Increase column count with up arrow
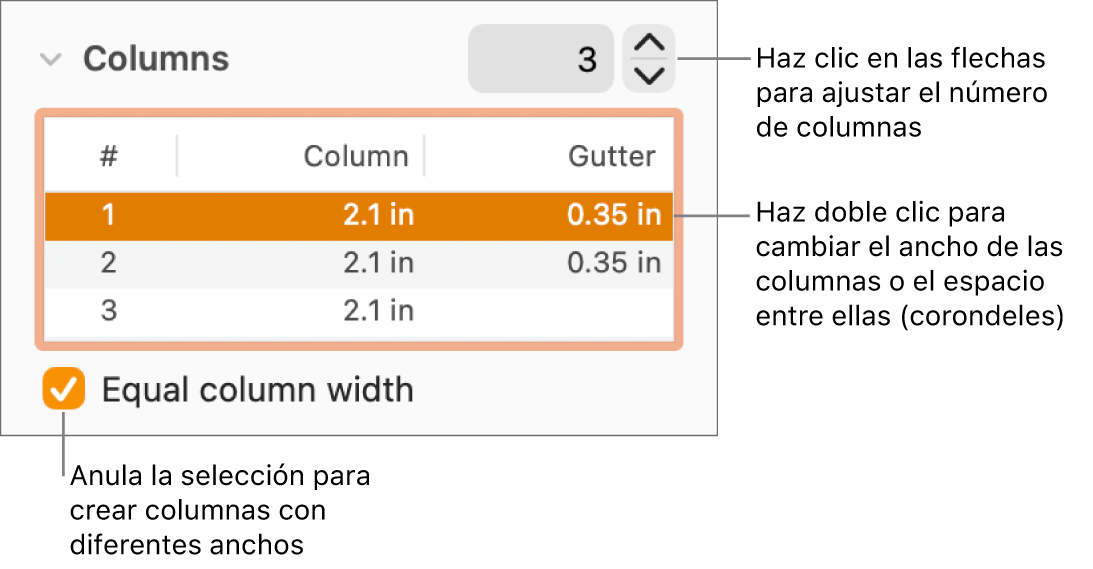Viewport: 1093px width, 569px height. click(x=649, y=44)
